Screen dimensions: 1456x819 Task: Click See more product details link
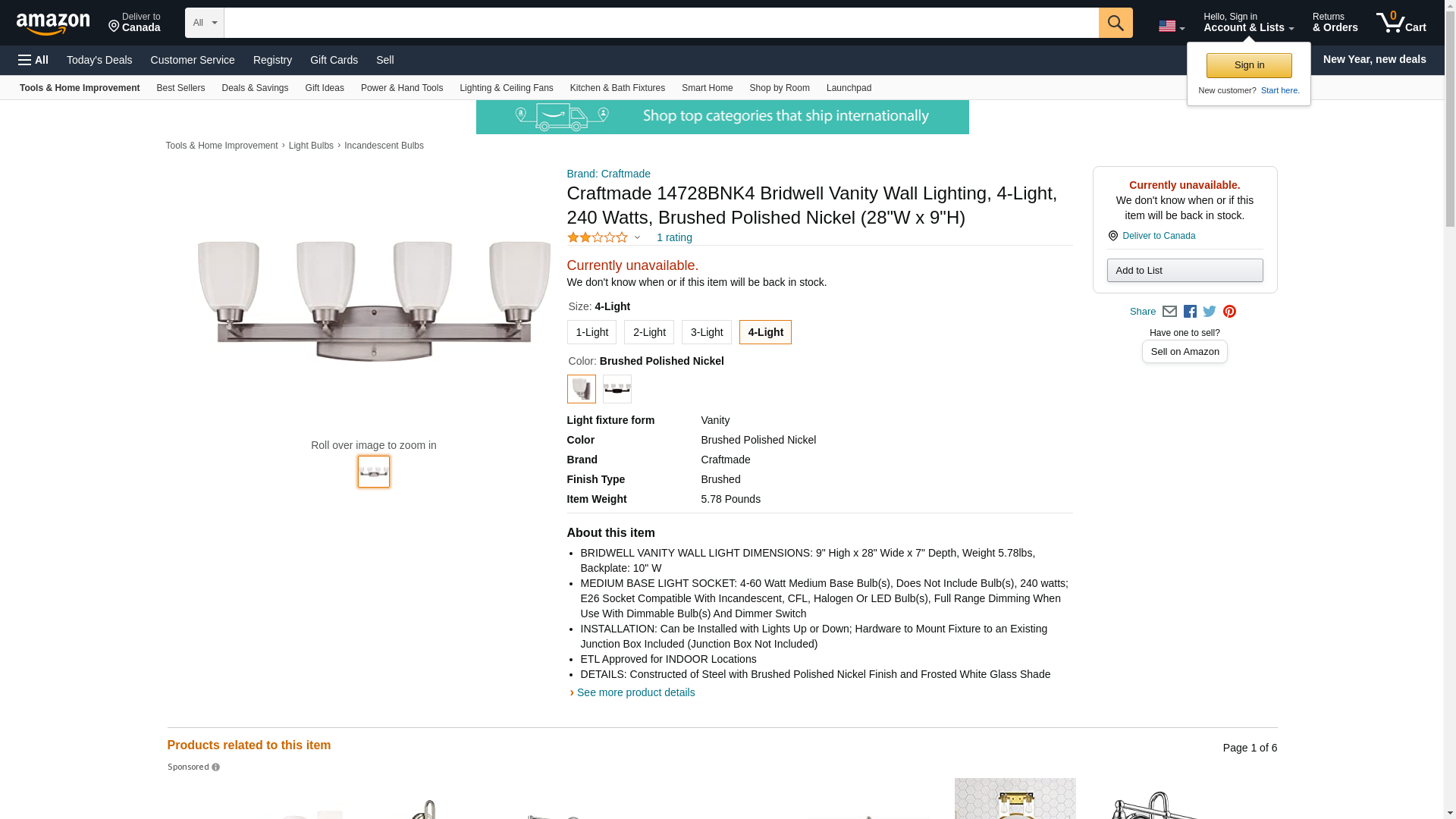[635, 692]
